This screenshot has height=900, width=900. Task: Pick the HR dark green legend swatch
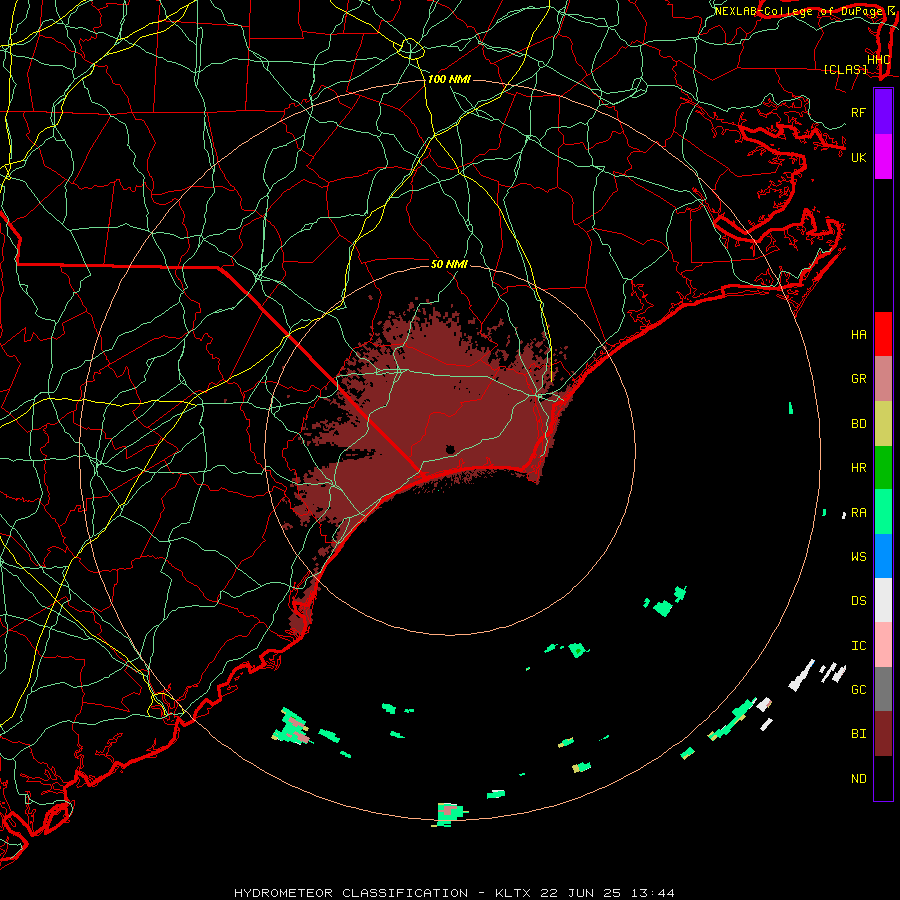883,467
